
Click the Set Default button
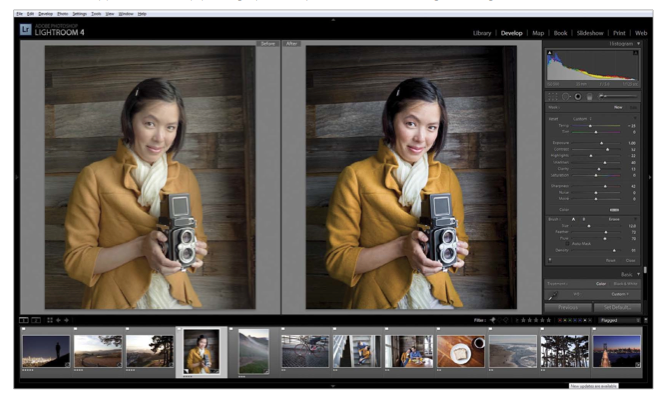click(617, 307)
